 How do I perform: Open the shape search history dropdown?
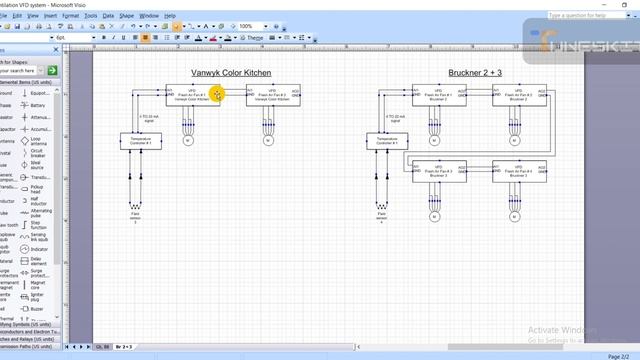[40, 71]
